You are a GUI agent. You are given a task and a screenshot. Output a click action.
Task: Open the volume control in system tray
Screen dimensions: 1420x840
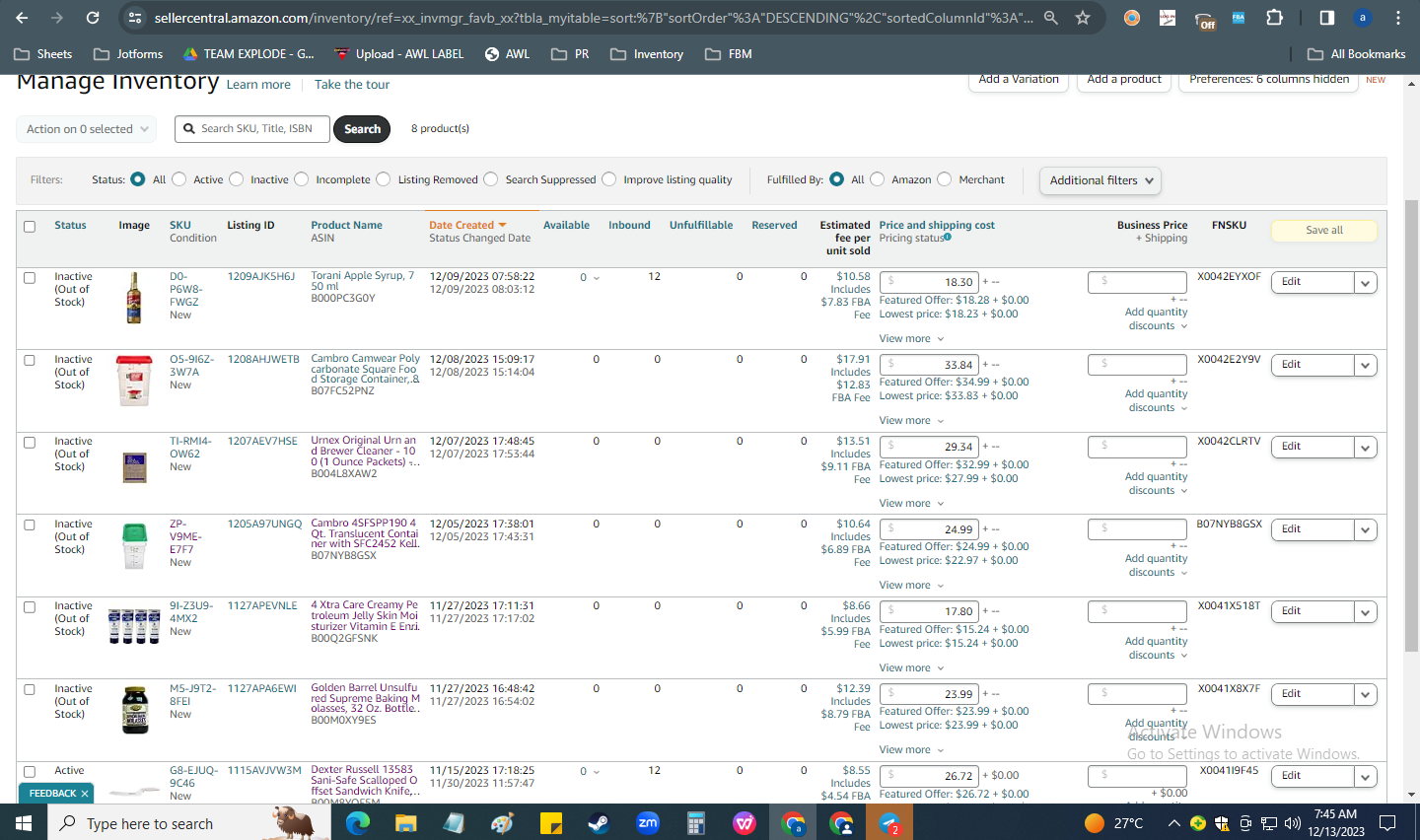[1293, 822]
